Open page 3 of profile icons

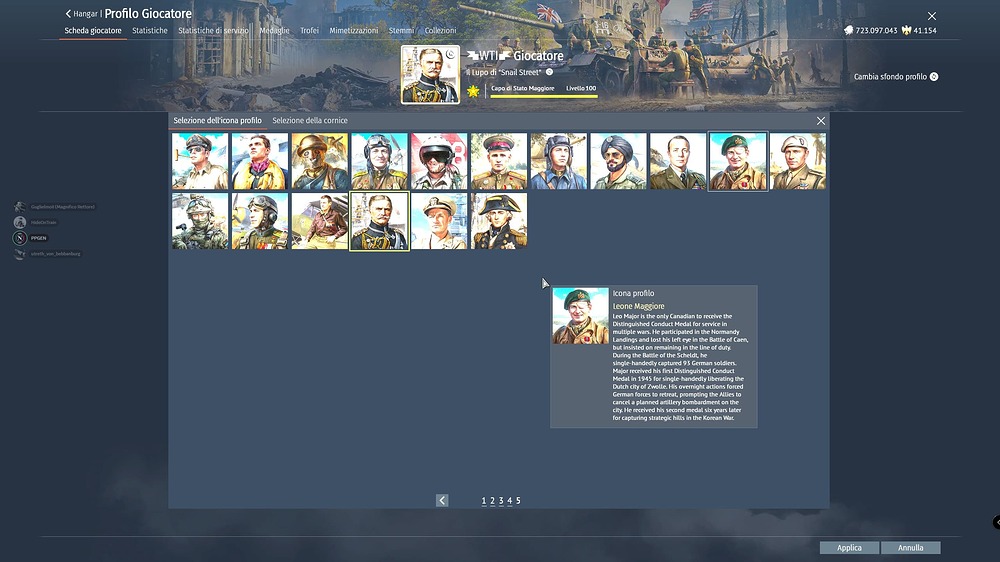(x=501, y=500)
